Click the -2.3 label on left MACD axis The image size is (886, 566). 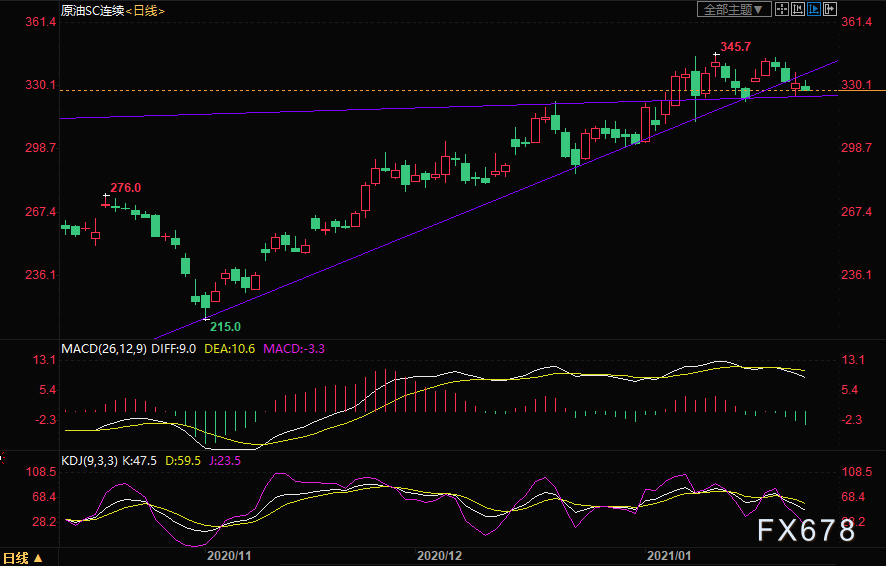point(45,420)
